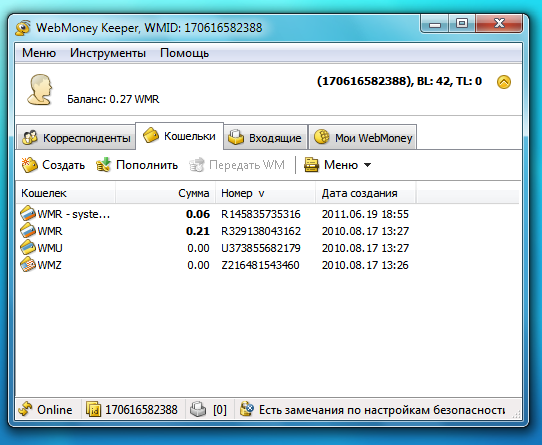Click the Входящие tab inbox icon
542x445 pixels.
pyautogui.click(x=236, y=137)
